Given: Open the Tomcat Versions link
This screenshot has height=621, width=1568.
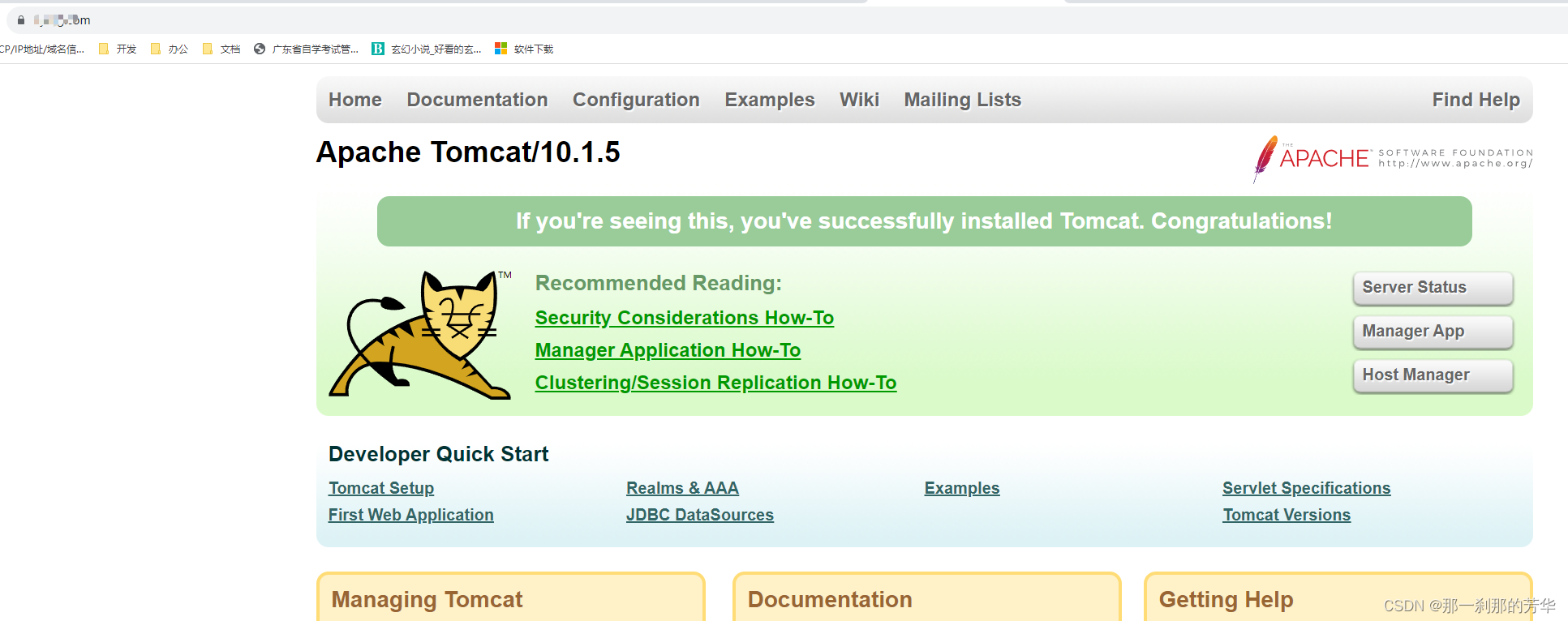Looking at the screenshot, I should (x=1287, y=515).
